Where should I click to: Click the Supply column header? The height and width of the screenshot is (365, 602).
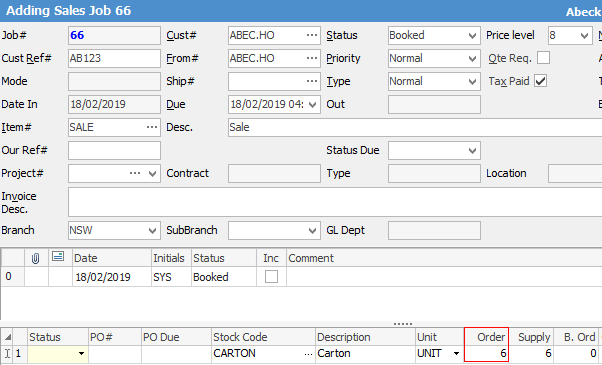pyautogui.click(x=531, y=337)
